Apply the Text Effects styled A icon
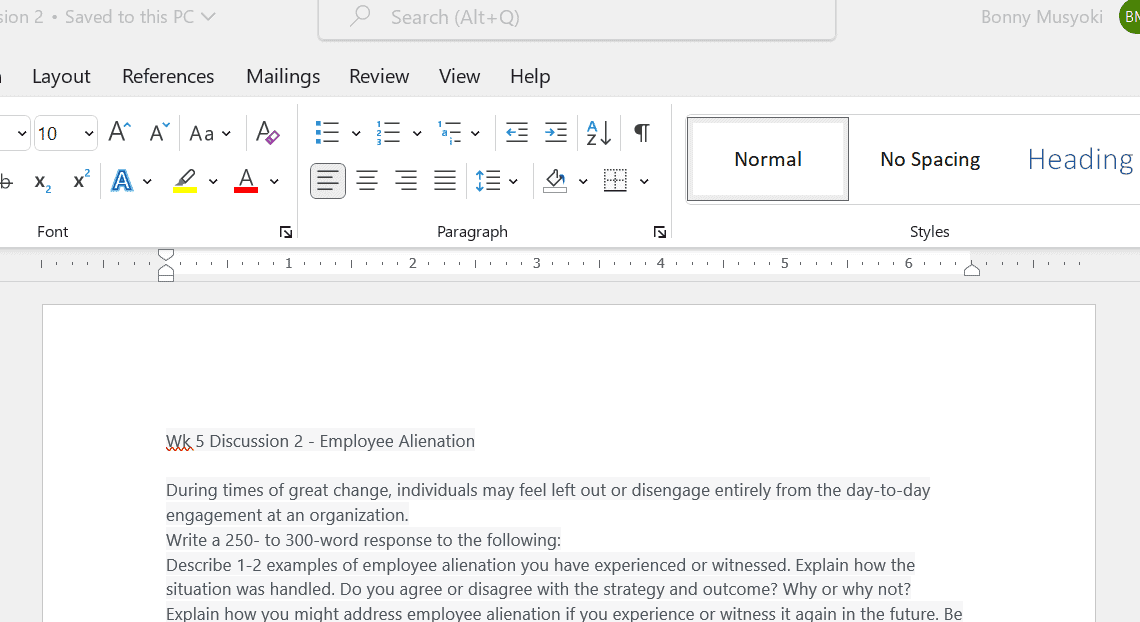The height and width of the screenshot is (622, 1140). click(122, 181)
